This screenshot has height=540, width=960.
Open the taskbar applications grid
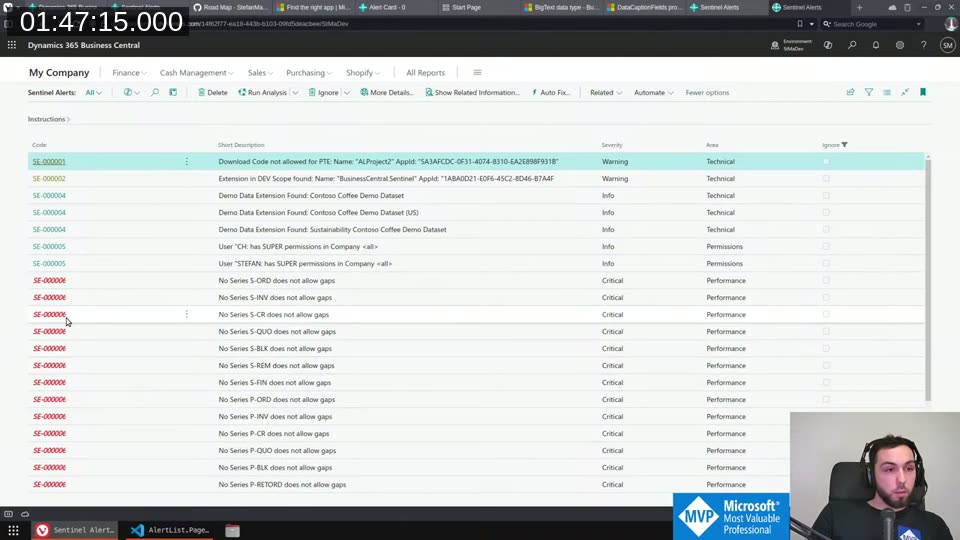13,530
